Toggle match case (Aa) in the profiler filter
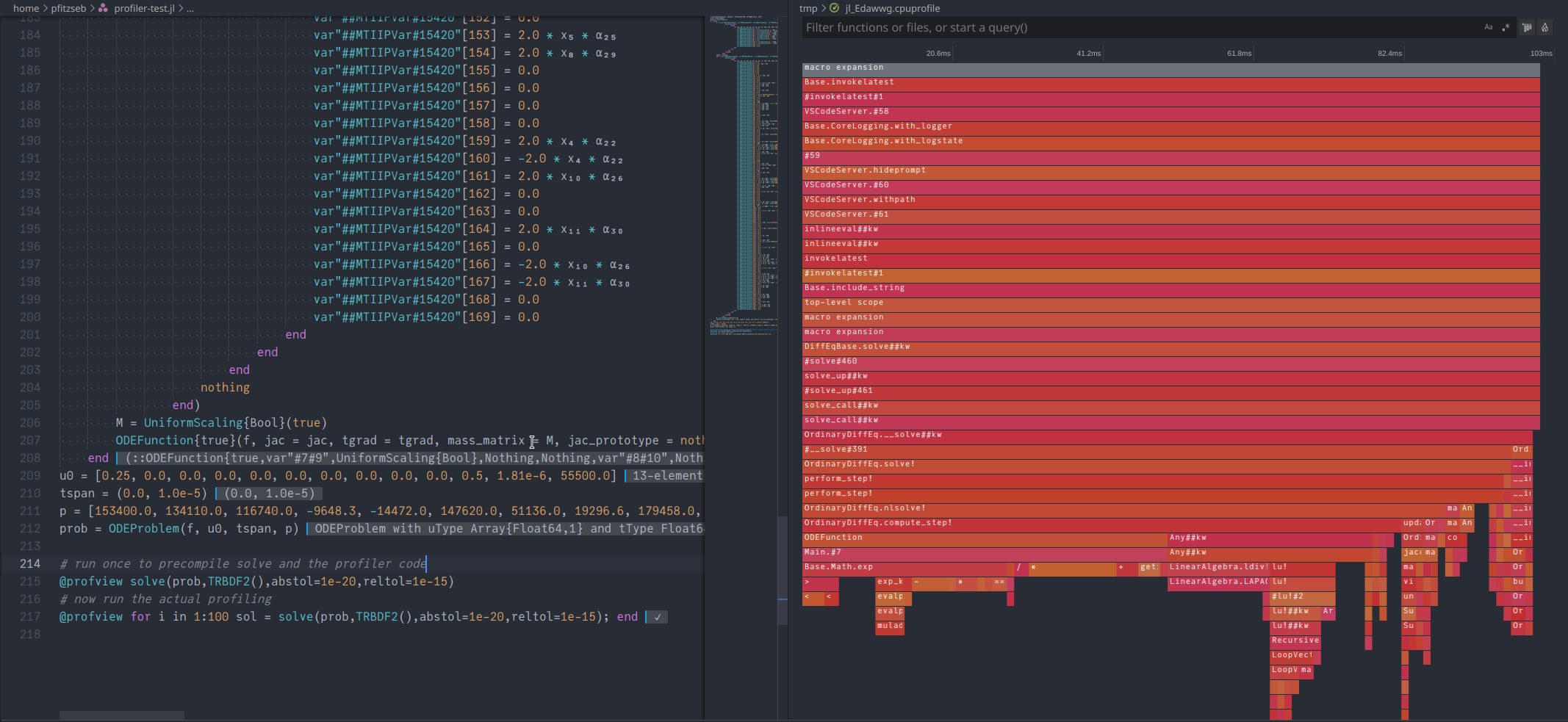This screenshot has height=722, width=1568. coord(1489,27)
